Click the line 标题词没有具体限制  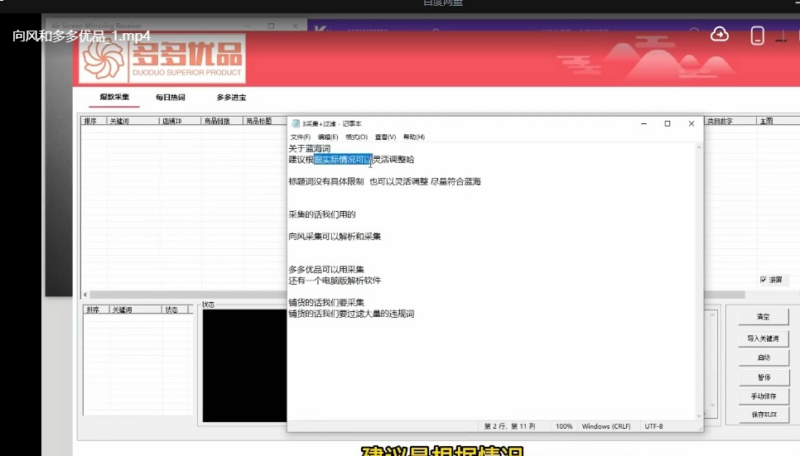click(x=326, y=182)
